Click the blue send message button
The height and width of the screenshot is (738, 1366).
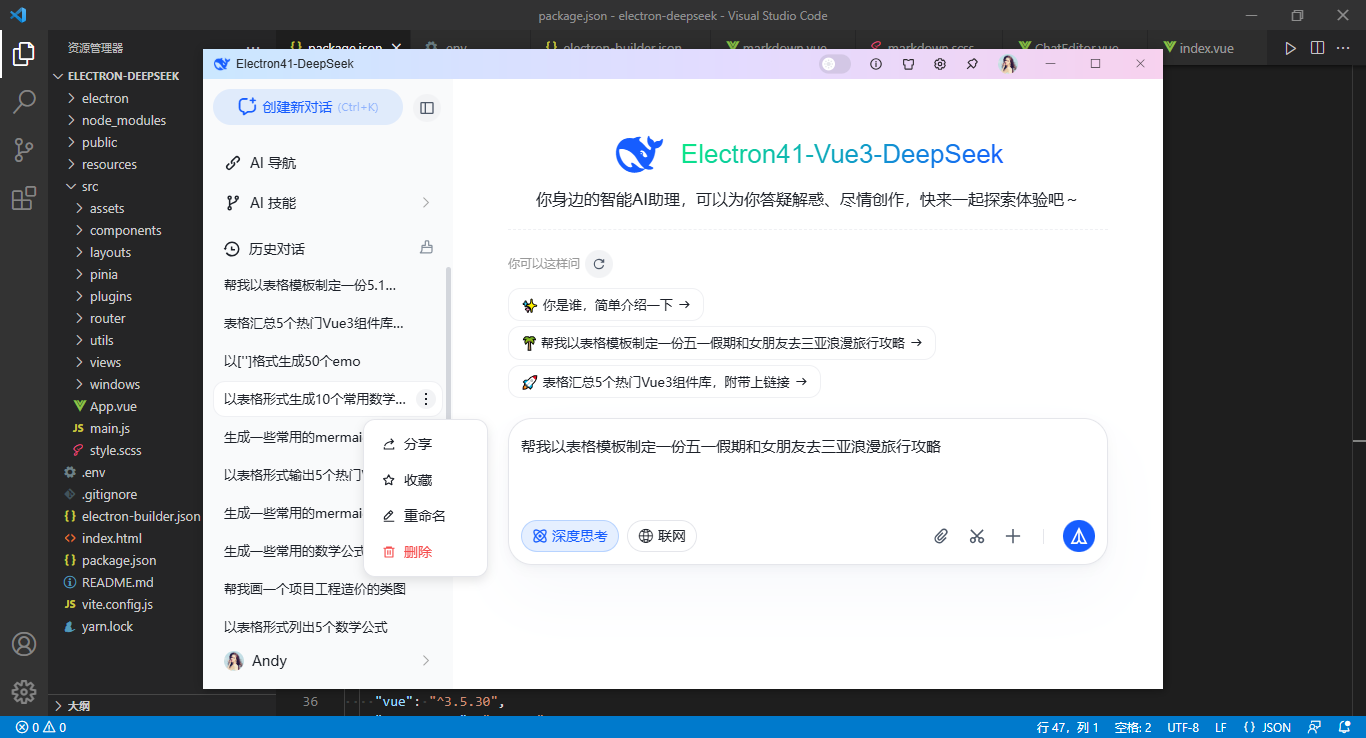click(1078, 536)
